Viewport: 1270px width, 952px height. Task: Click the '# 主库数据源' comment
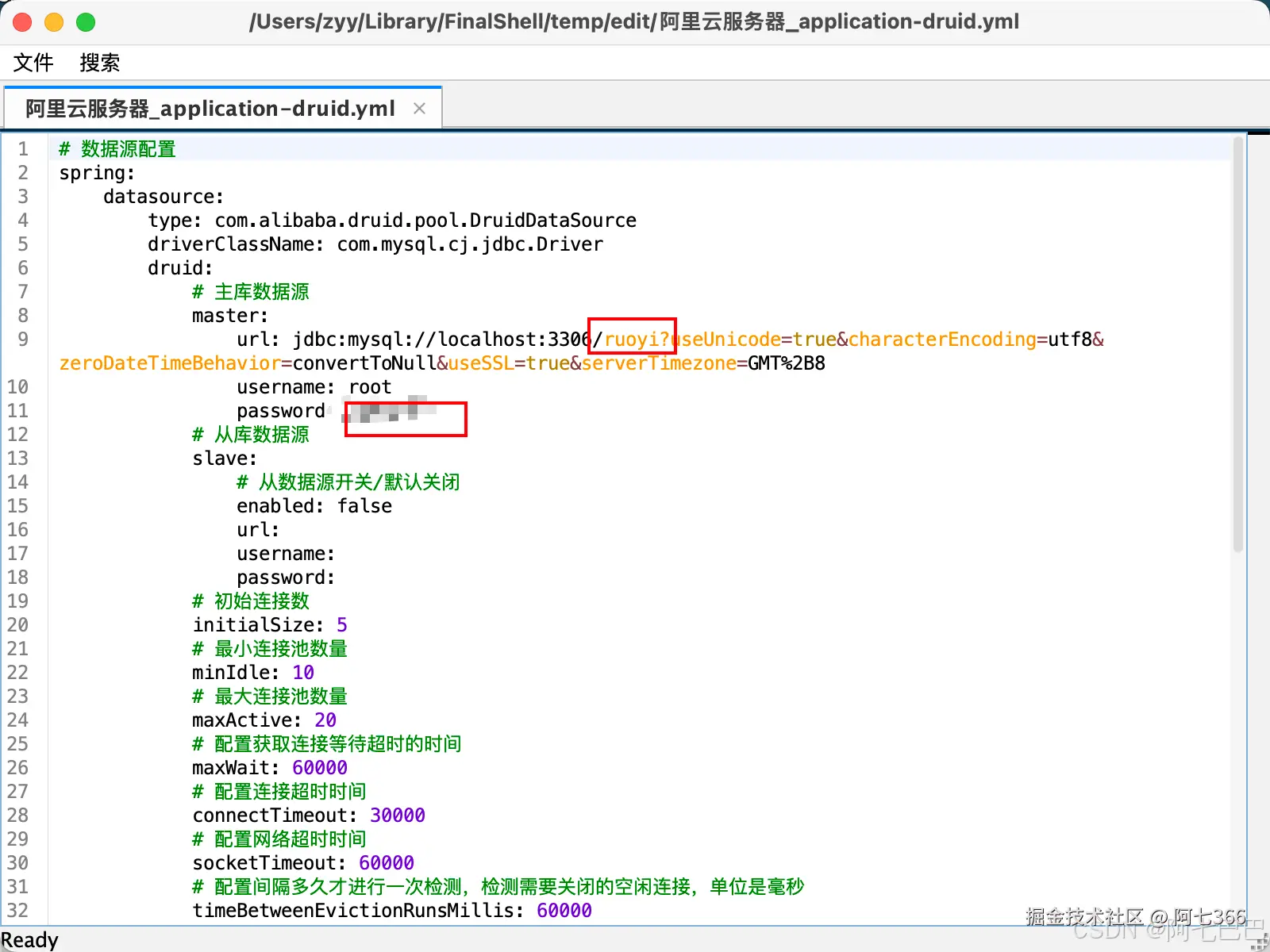251,292
